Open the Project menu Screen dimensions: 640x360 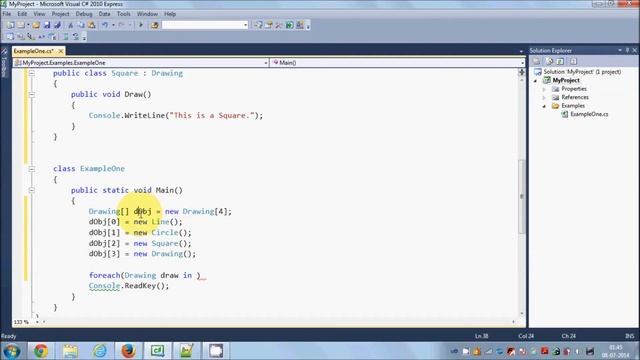[x=60, y=14]
